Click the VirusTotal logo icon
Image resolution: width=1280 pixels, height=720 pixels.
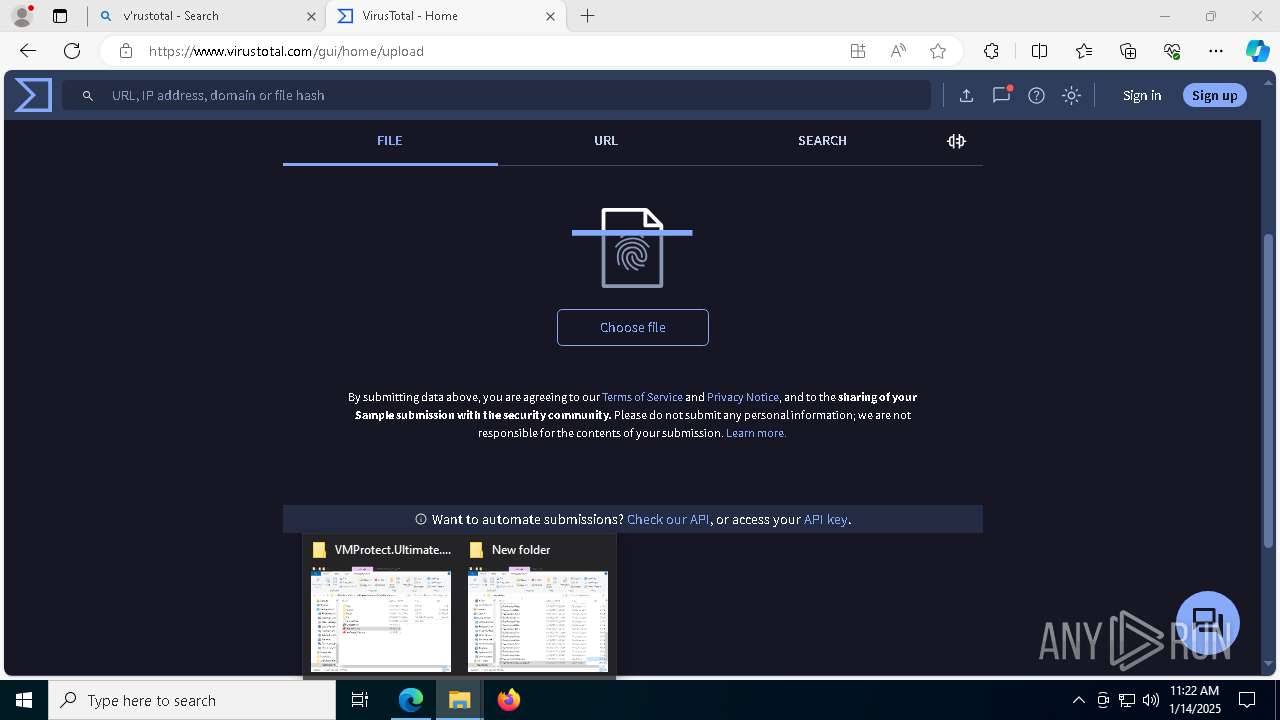pyautogui.click(x=33, y=95)
